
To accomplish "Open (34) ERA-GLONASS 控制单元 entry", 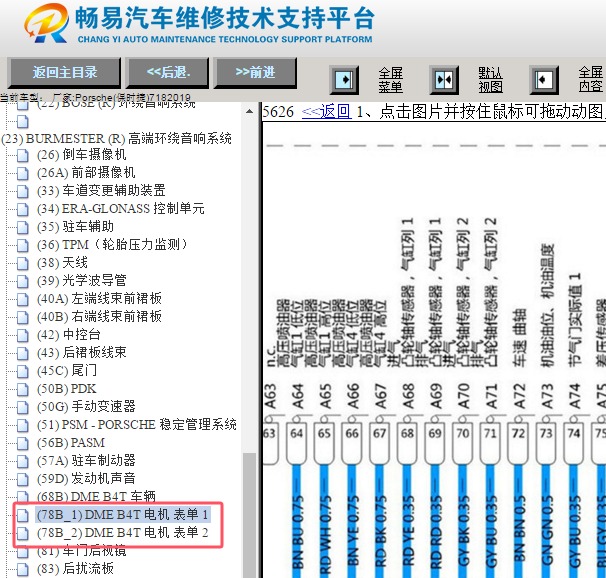I will tap(121, 209).
